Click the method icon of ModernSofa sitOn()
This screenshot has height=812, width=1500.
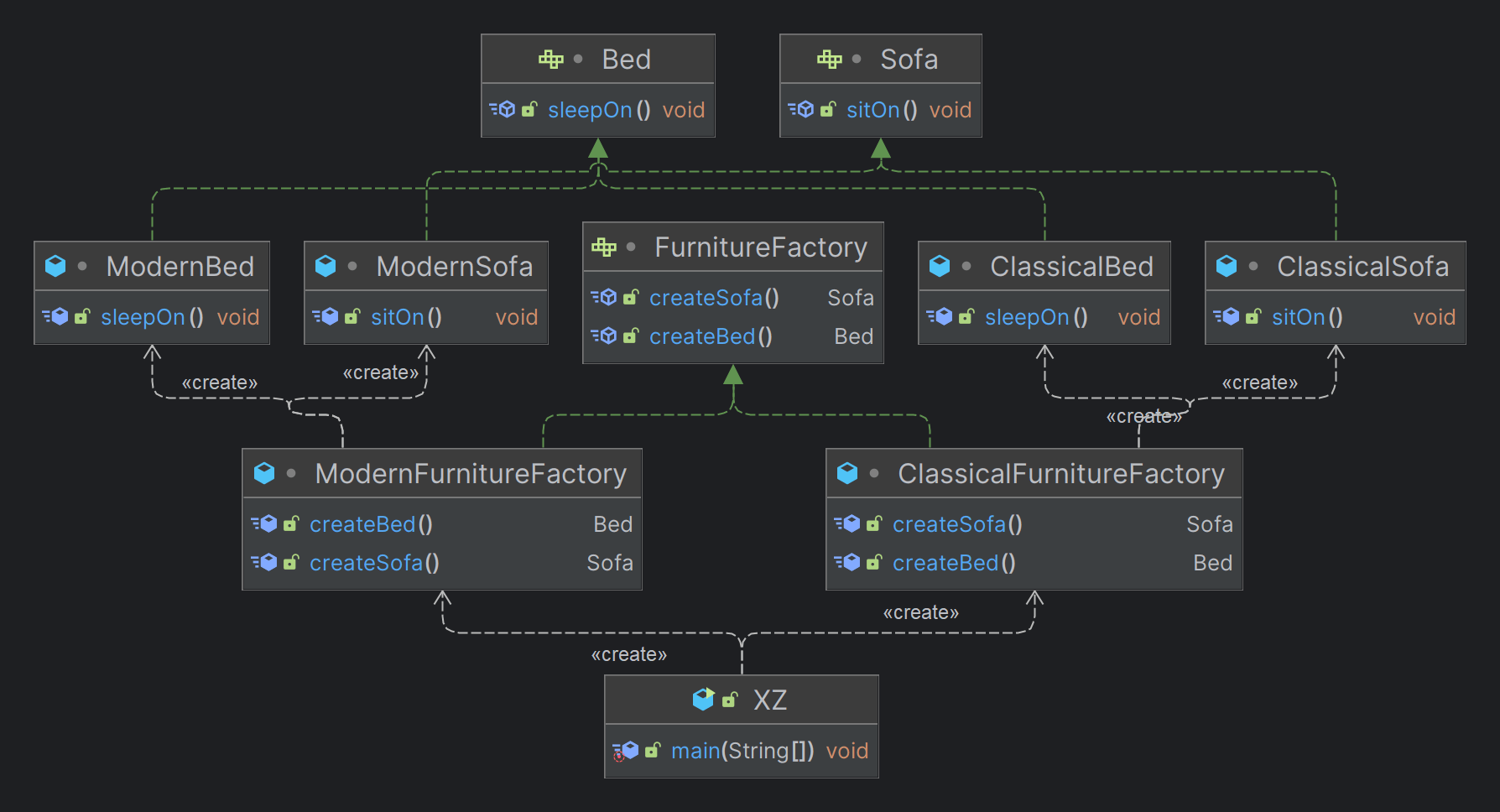[326, 316]
